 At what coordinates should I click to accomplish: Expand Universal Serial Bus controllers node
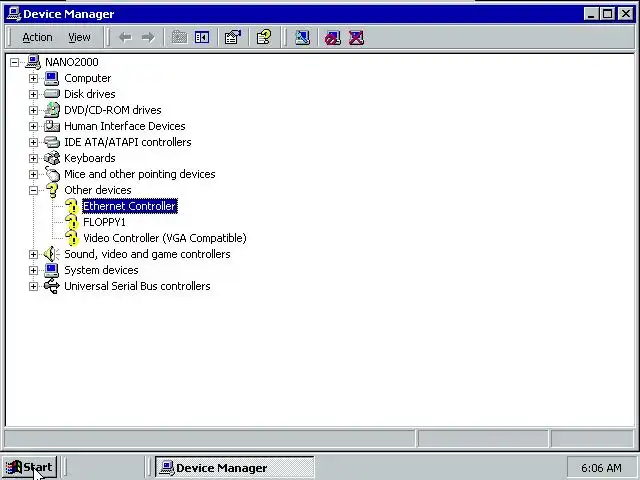coord(33,287)
